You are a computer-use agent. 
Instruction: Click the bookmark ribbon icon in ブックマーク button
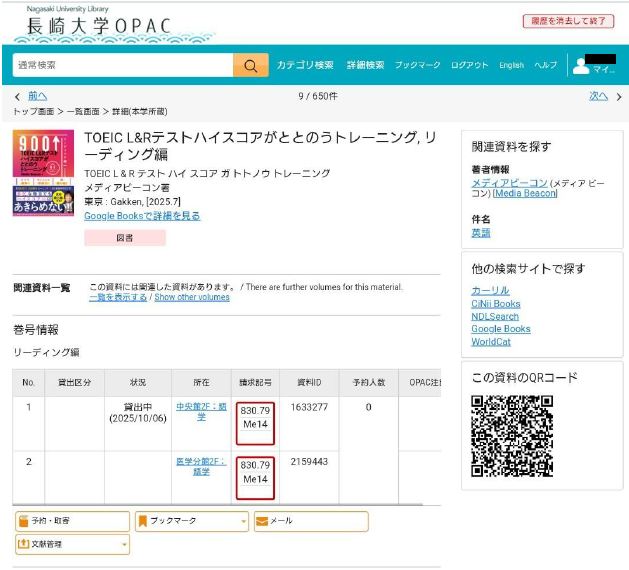click(142, 521)
